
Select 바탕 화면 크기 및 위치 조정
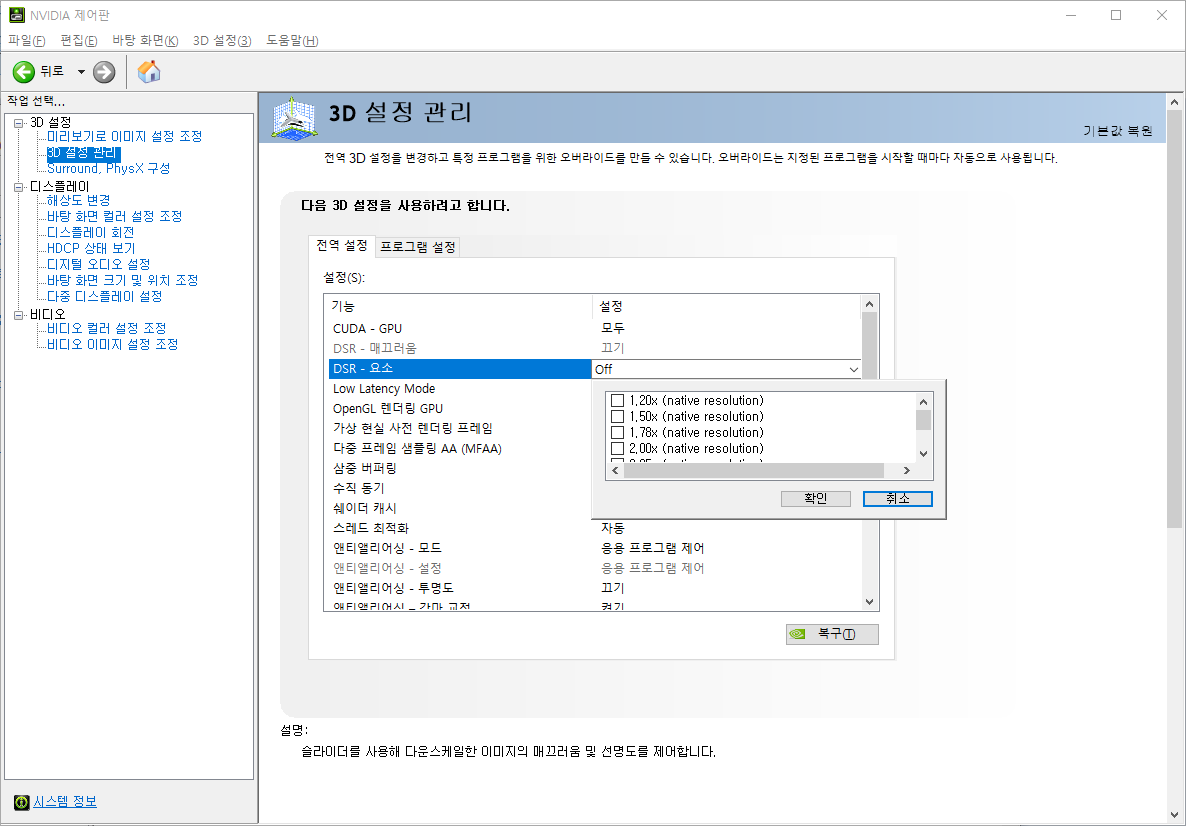tap(123, 280)
